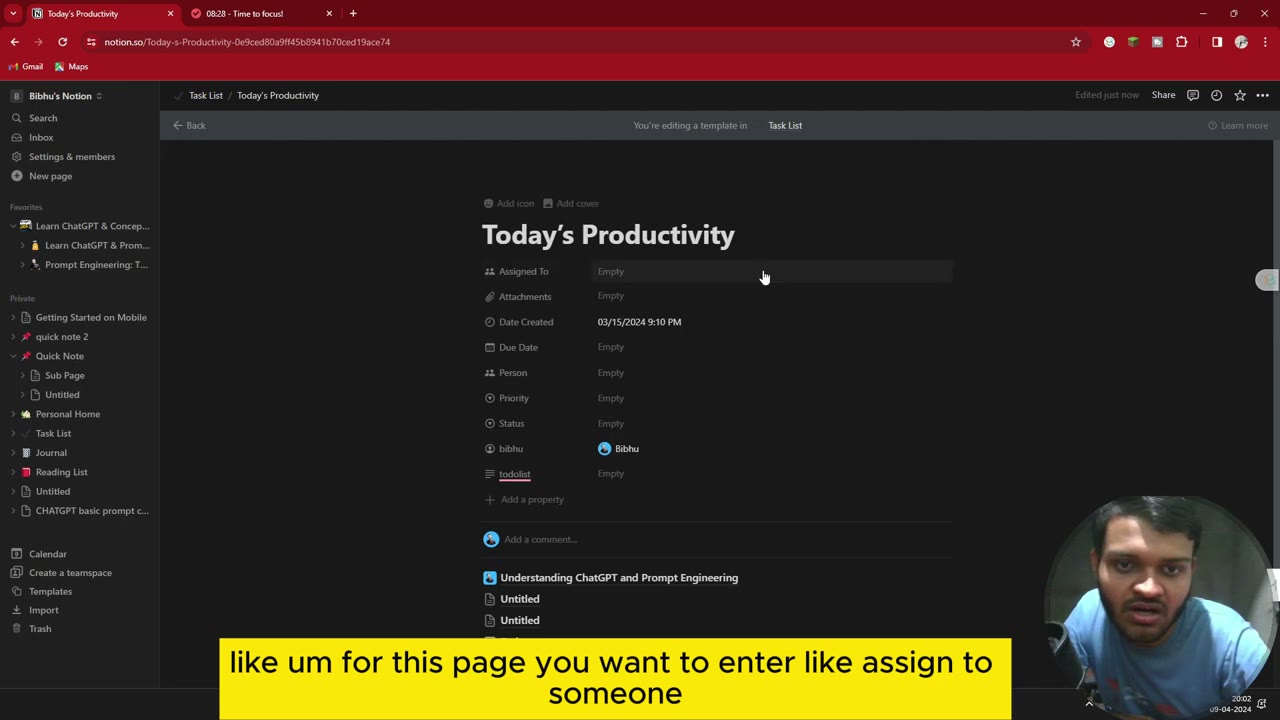Open the page options three-dot menu
The height and width of the screenshot is (720, 1280).
click(1263, 95)
